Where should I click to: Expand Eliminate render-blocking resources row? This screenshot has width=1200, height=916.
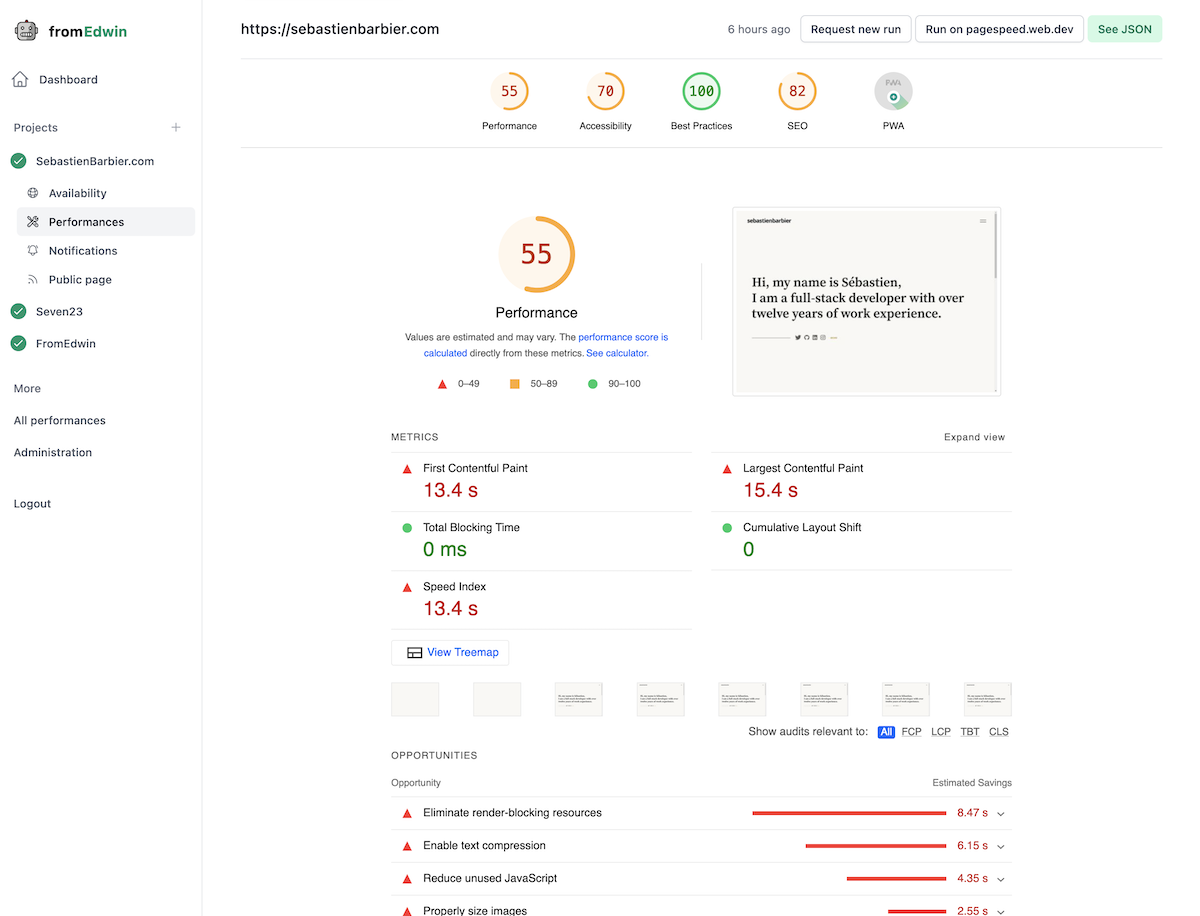tap(1001, 814)
